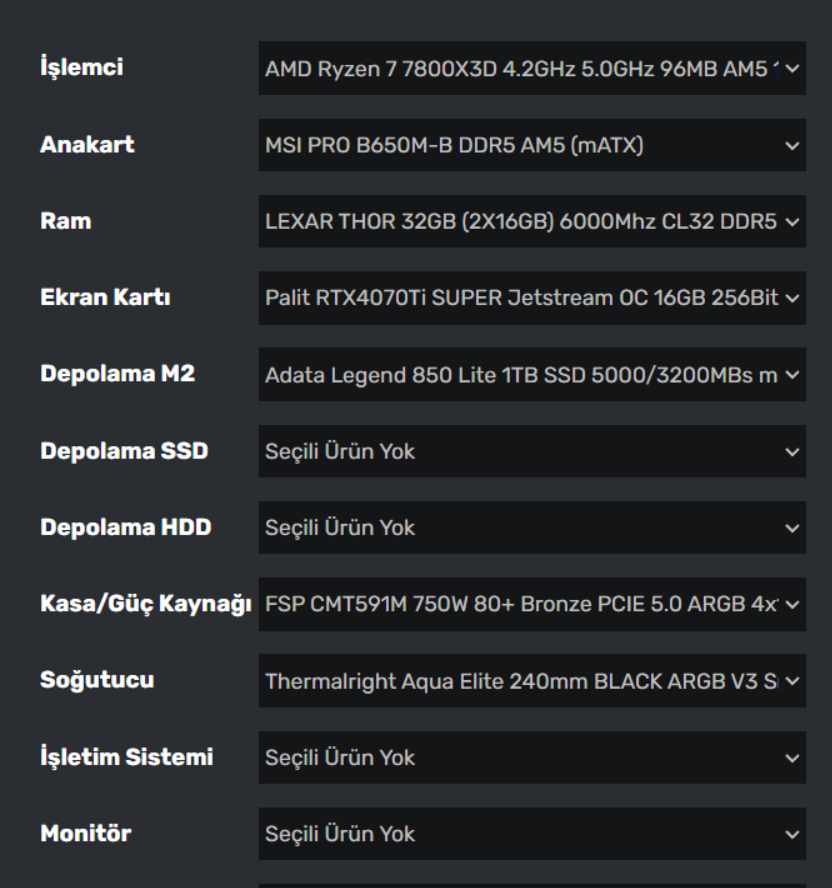The image size is (832, 888).
Task: Click the arrow icon on the Depolama SSD field
Action: [792, 452]
